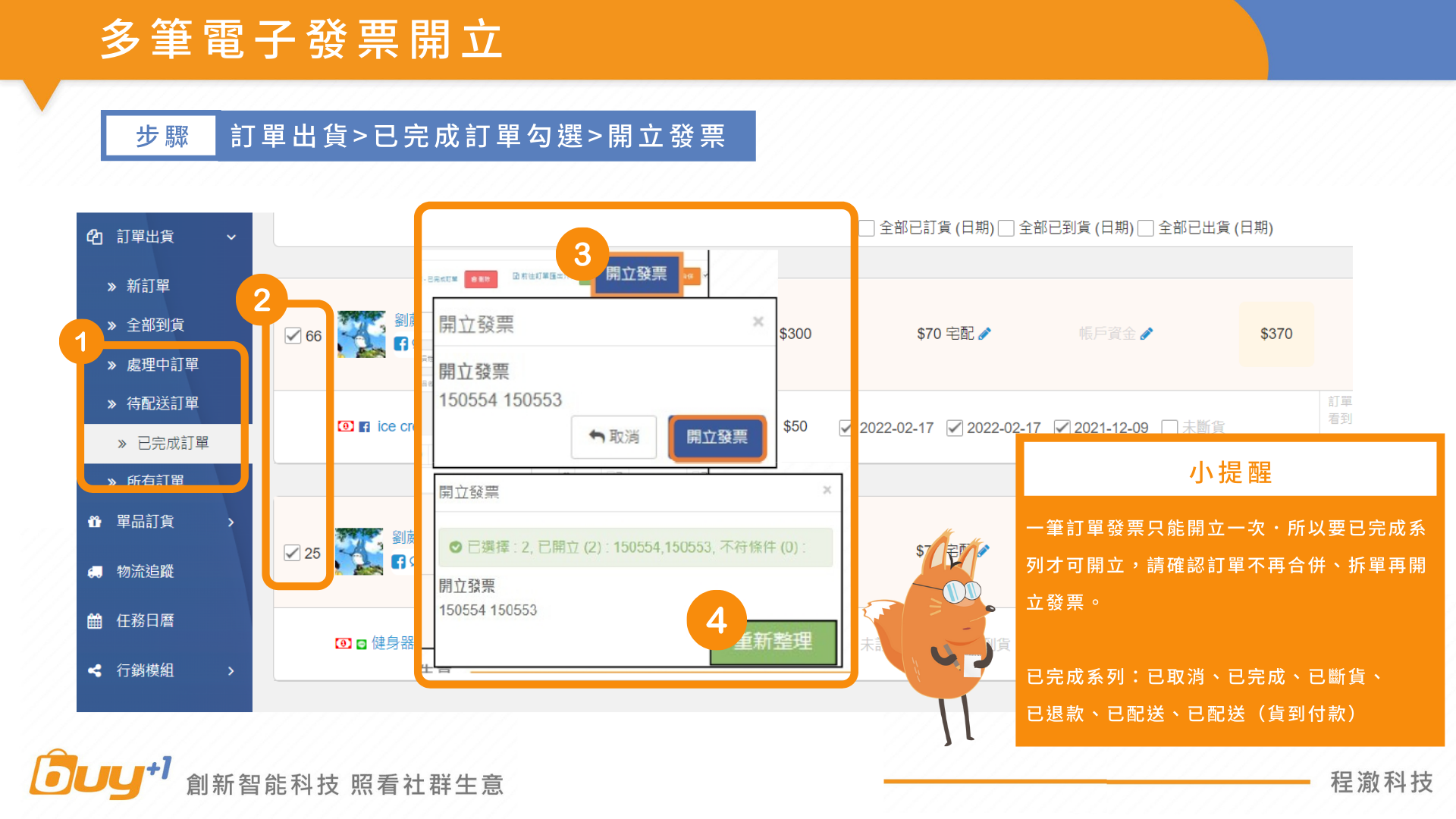
Task: Click the Totoro thumbnail of order 66
Action: pyautogui.click(x=362, y=334)
